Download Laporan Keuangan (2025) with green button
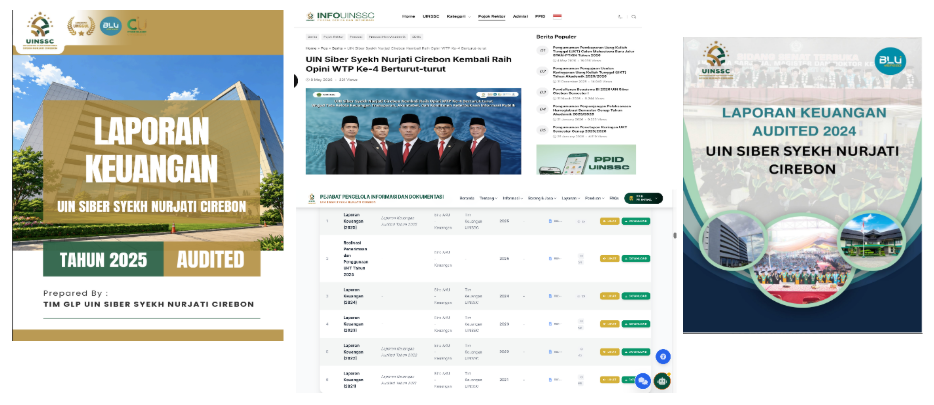The height and width of the screenshot is (405, 934). [636, 221]
